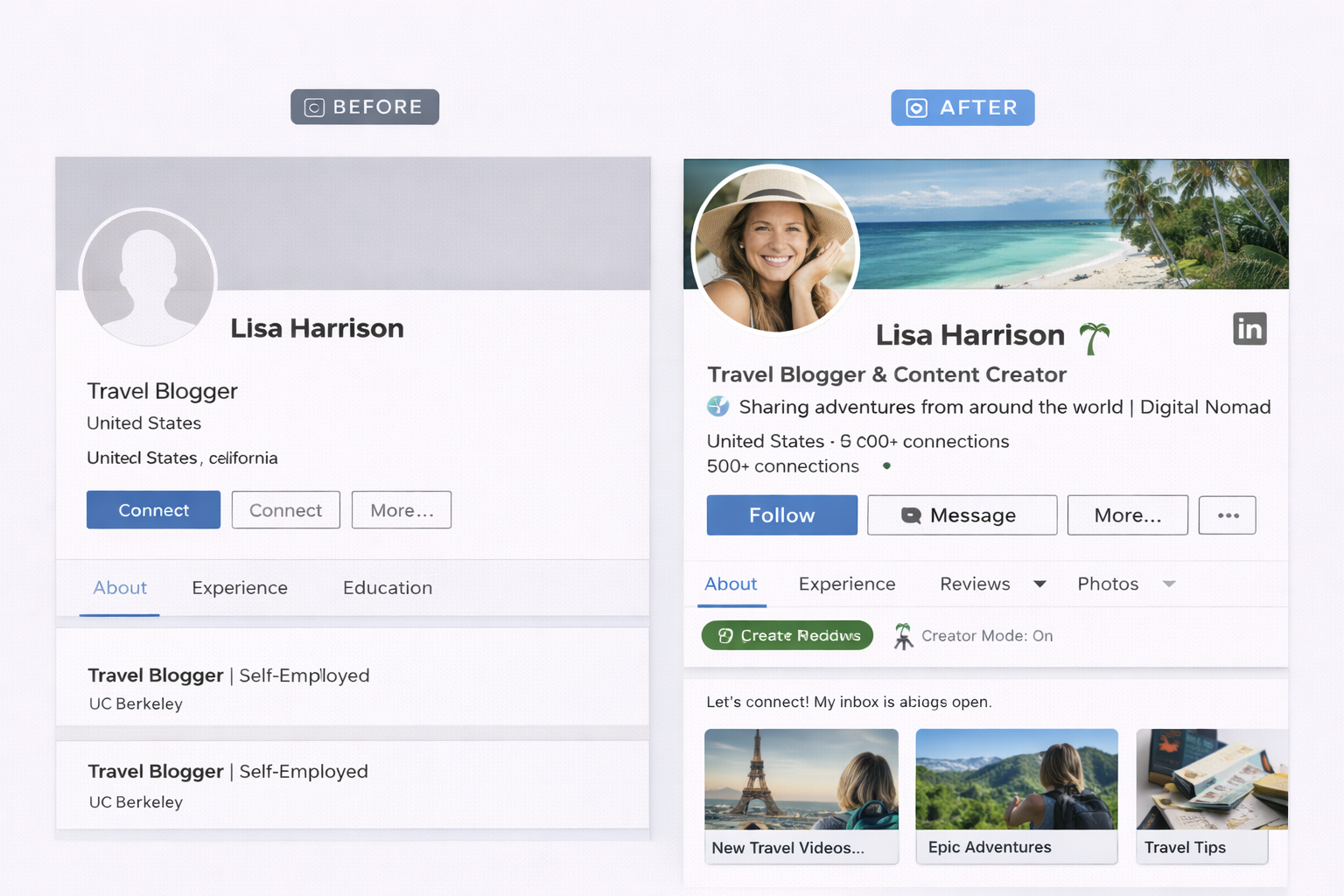Click the camera icon in the AFTER badge
Screen dimensions: 1344x896
click(916, 108)
